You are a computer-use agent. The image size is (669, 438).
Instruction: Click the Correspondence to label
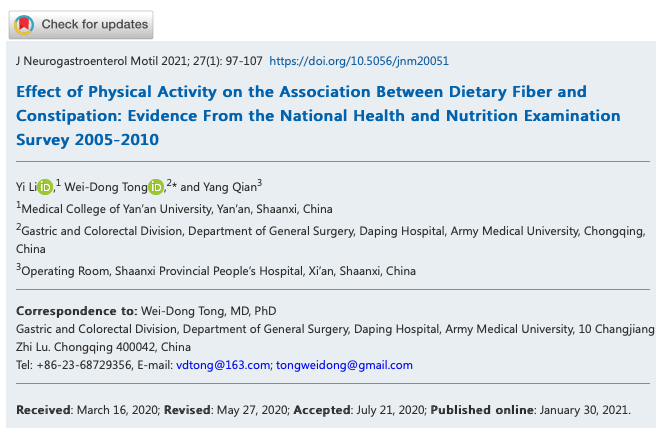(x=77, y=311)
